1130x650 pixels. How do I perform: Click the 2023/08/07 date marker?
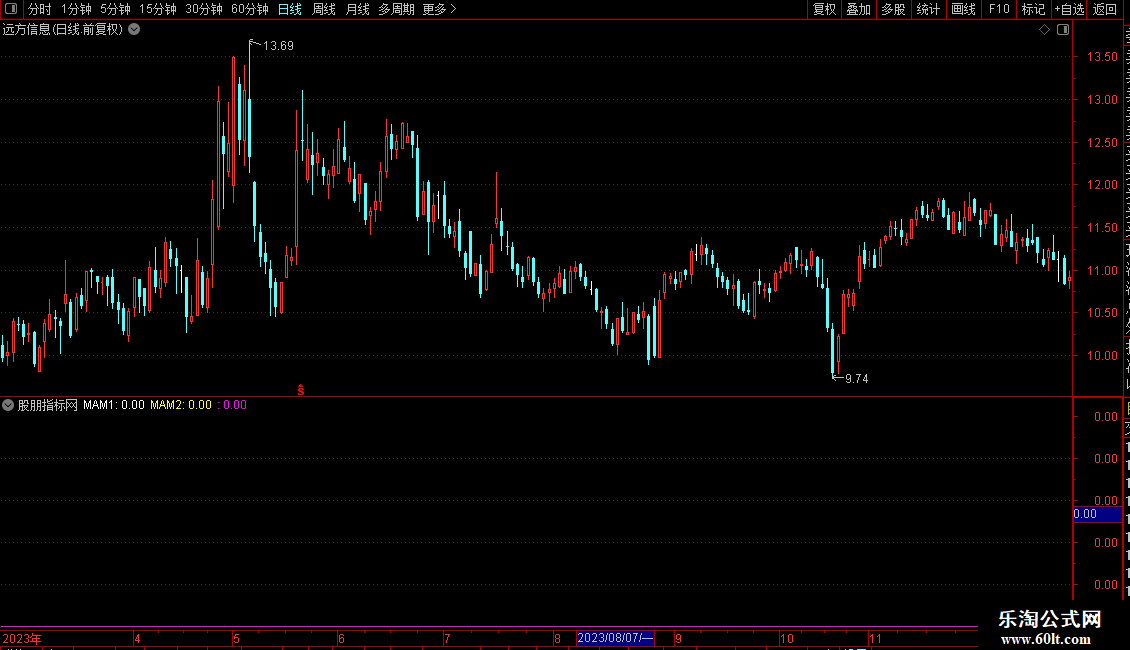[x=615, y=638]
